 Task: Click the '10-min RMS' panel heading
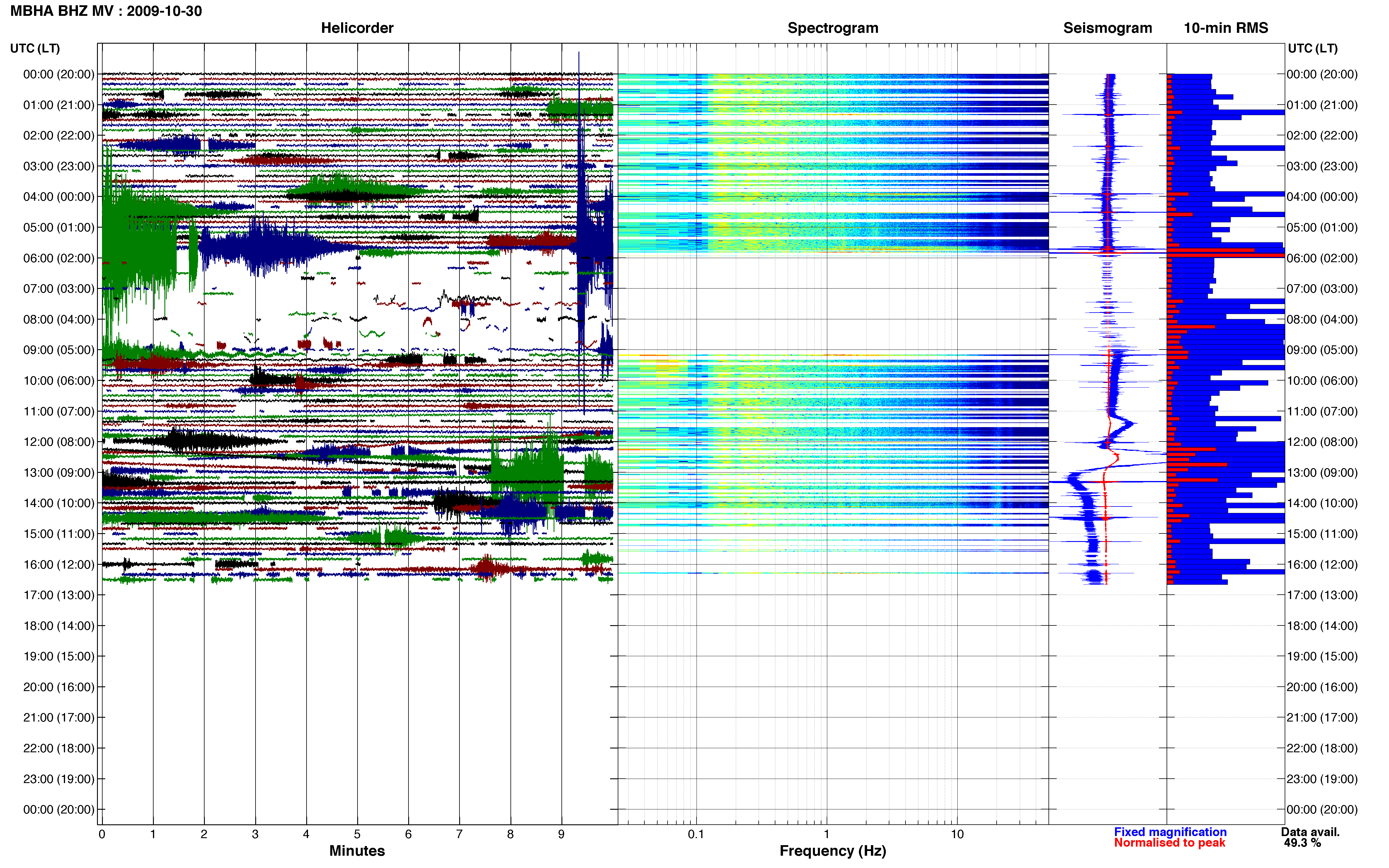coord(1226,28)
